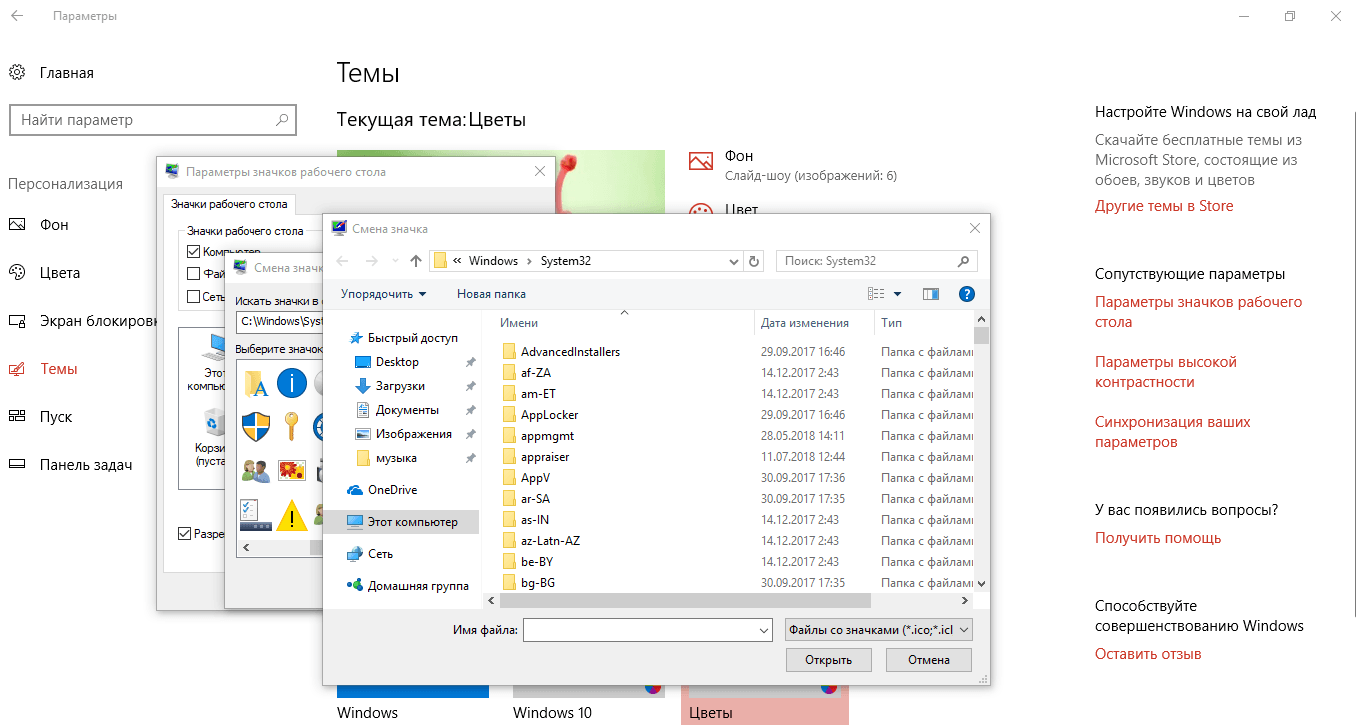The width and height of the screenshot is (1356, 725).
Task: Pick the blue-yellow shield icon in the icon picker
Action: [x=256, y=427]
